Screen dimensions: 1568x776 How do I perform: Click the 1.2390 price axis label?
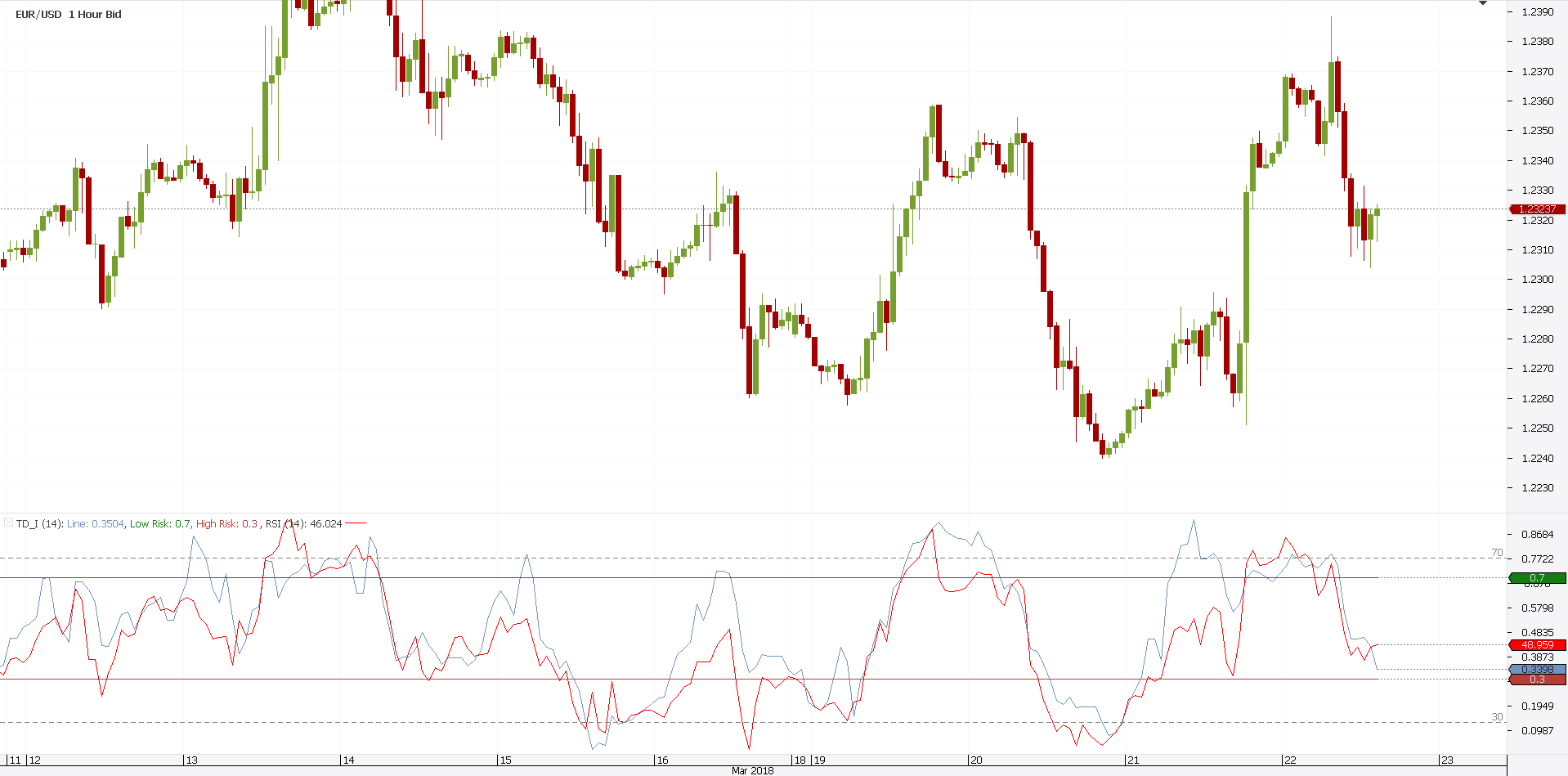(1537, 11)
